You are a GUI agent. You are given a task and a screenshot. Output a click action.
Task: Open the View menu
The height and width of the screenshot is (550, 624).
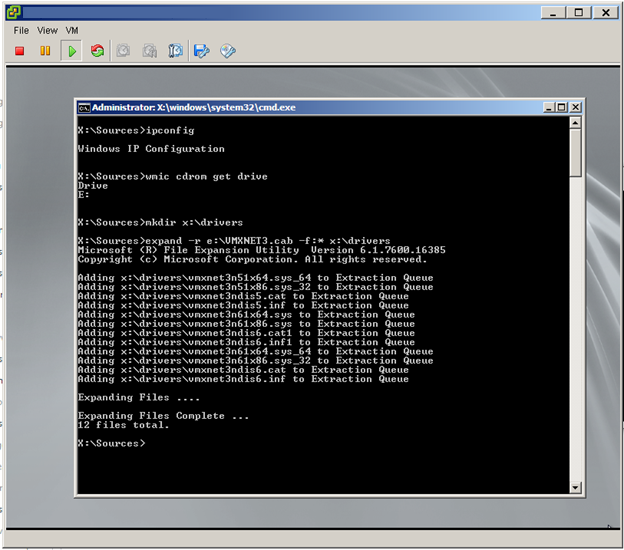pyautogui.click(x=47, y=31)
